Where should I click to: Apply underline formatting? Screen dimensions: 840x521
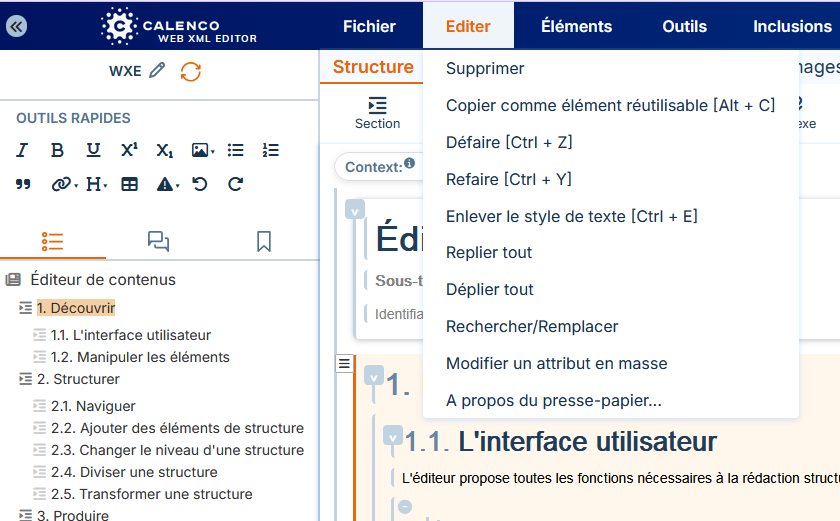[93, 150]
